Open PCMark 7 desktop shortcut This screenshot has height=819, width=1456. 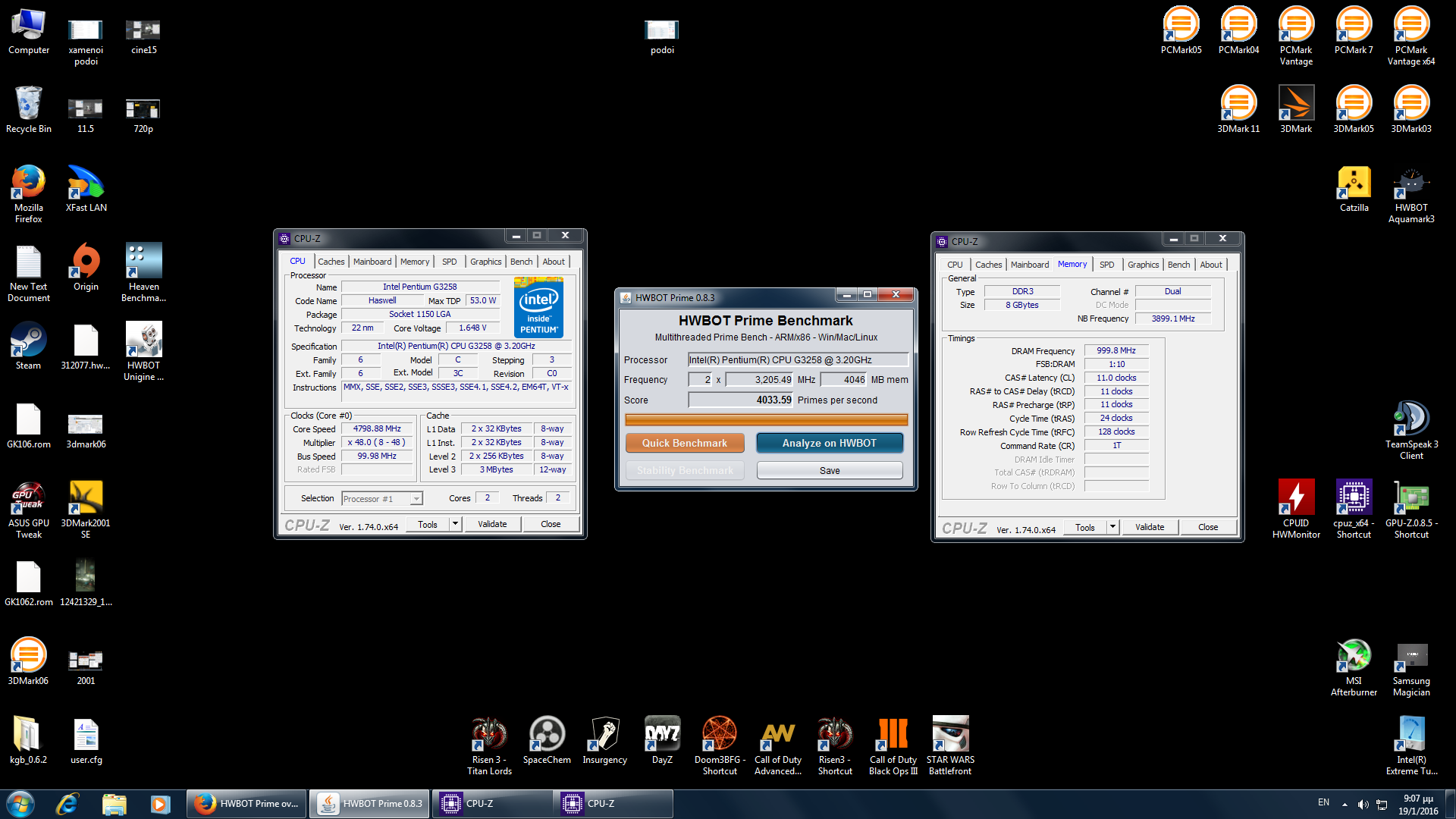(x=1354, y=30)
